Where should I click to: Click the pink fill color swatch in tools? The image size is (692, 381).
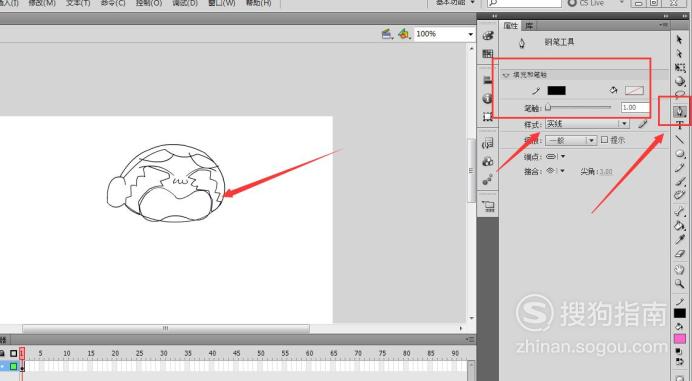point(680,339)
